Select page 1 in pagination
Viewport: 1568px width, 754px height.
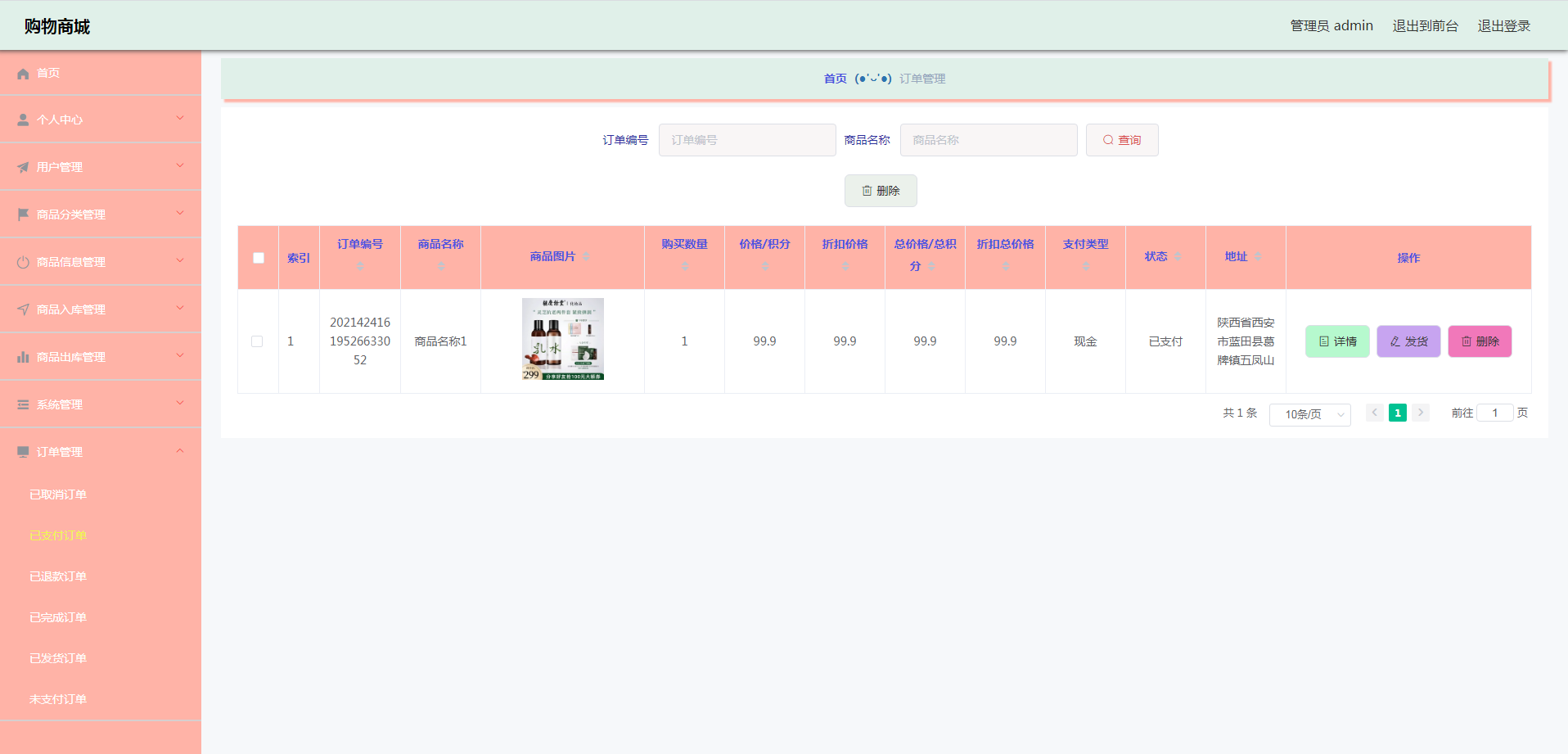pyautogui.click(x=1398, y=413)
